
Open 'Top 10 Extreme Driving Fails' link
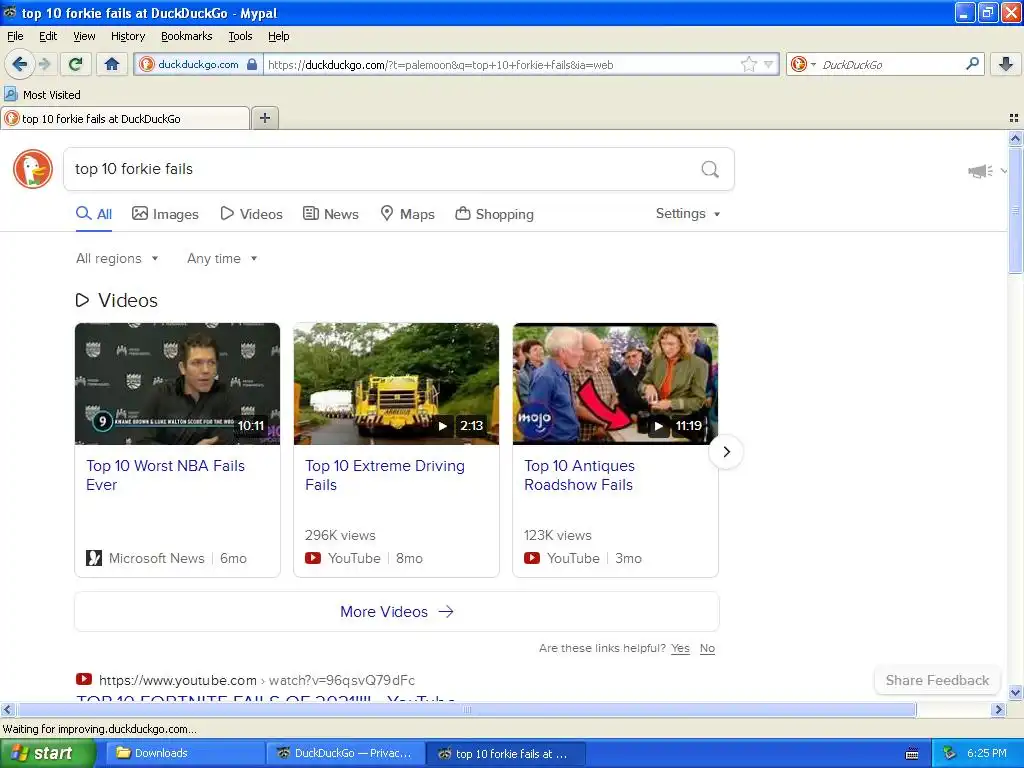pyautogui.click(x=385, y=475)
